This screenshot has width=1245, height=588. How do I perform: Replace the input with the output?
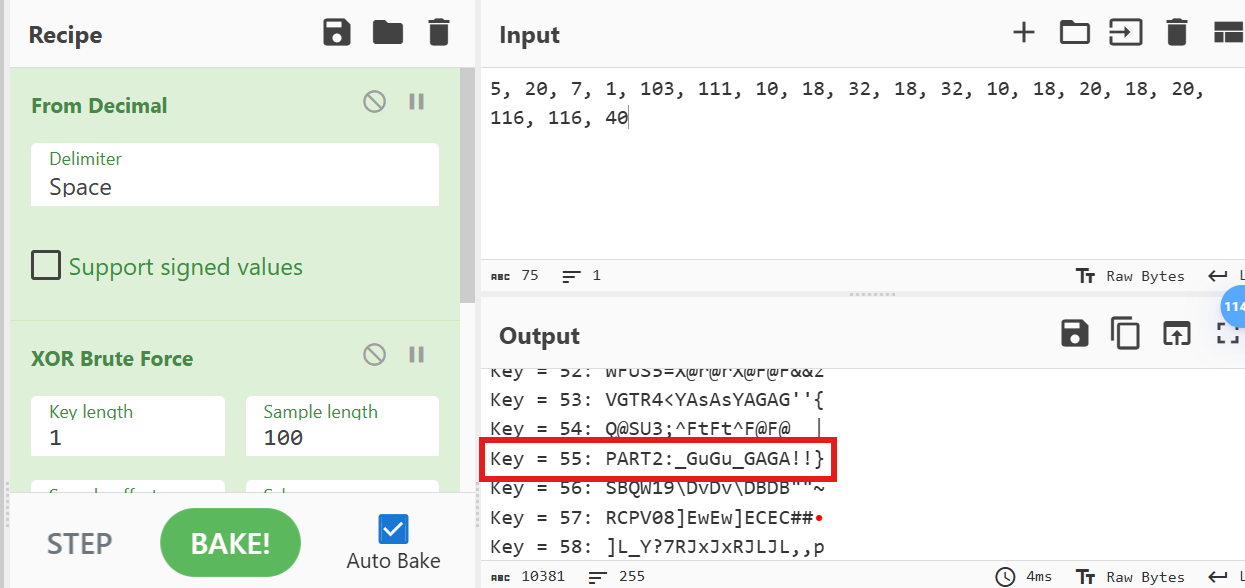[x=1177, y=334]
